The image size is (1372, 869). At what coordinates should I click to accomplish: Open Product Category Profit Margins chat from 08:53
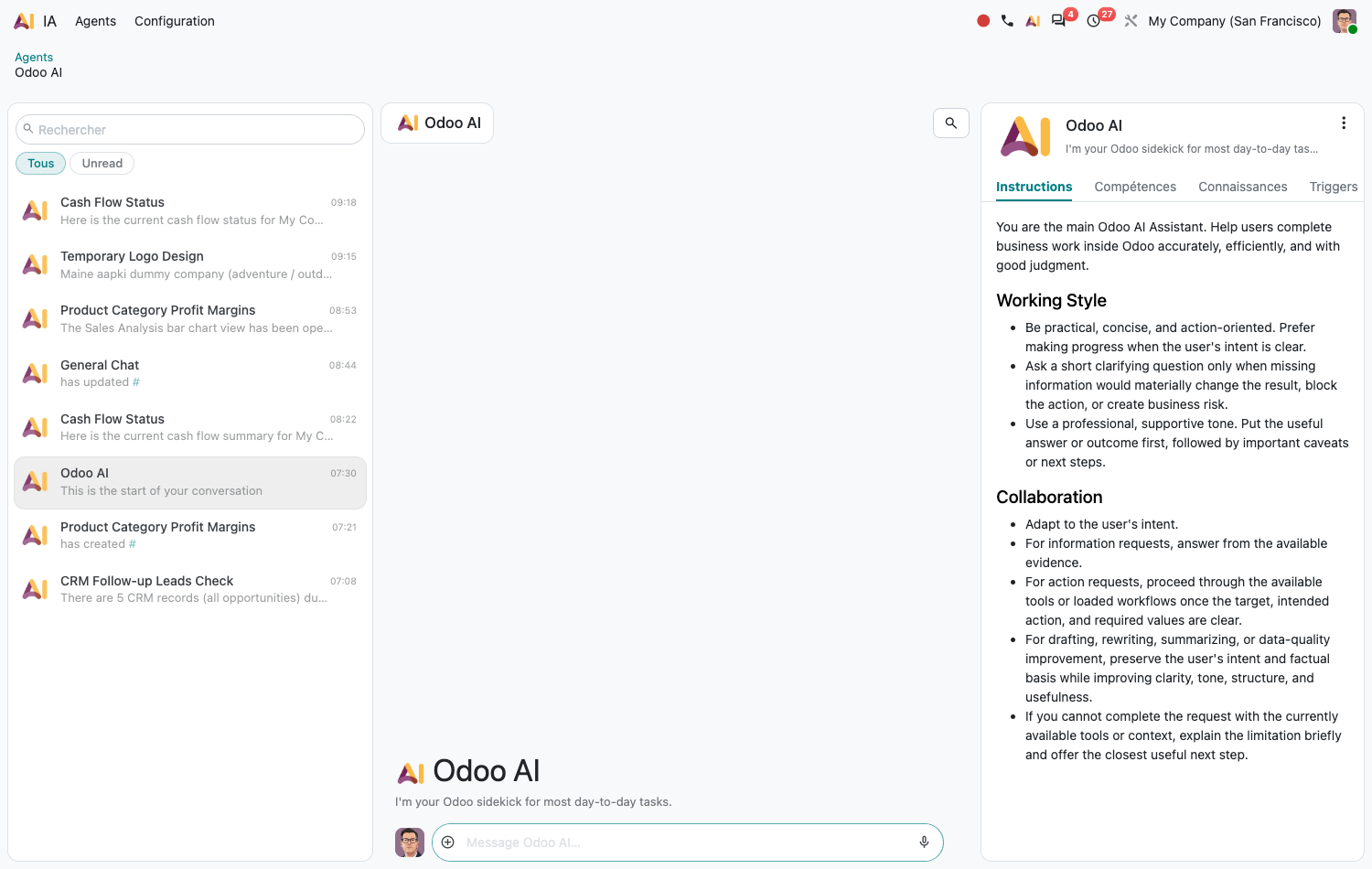click(190, 319)
